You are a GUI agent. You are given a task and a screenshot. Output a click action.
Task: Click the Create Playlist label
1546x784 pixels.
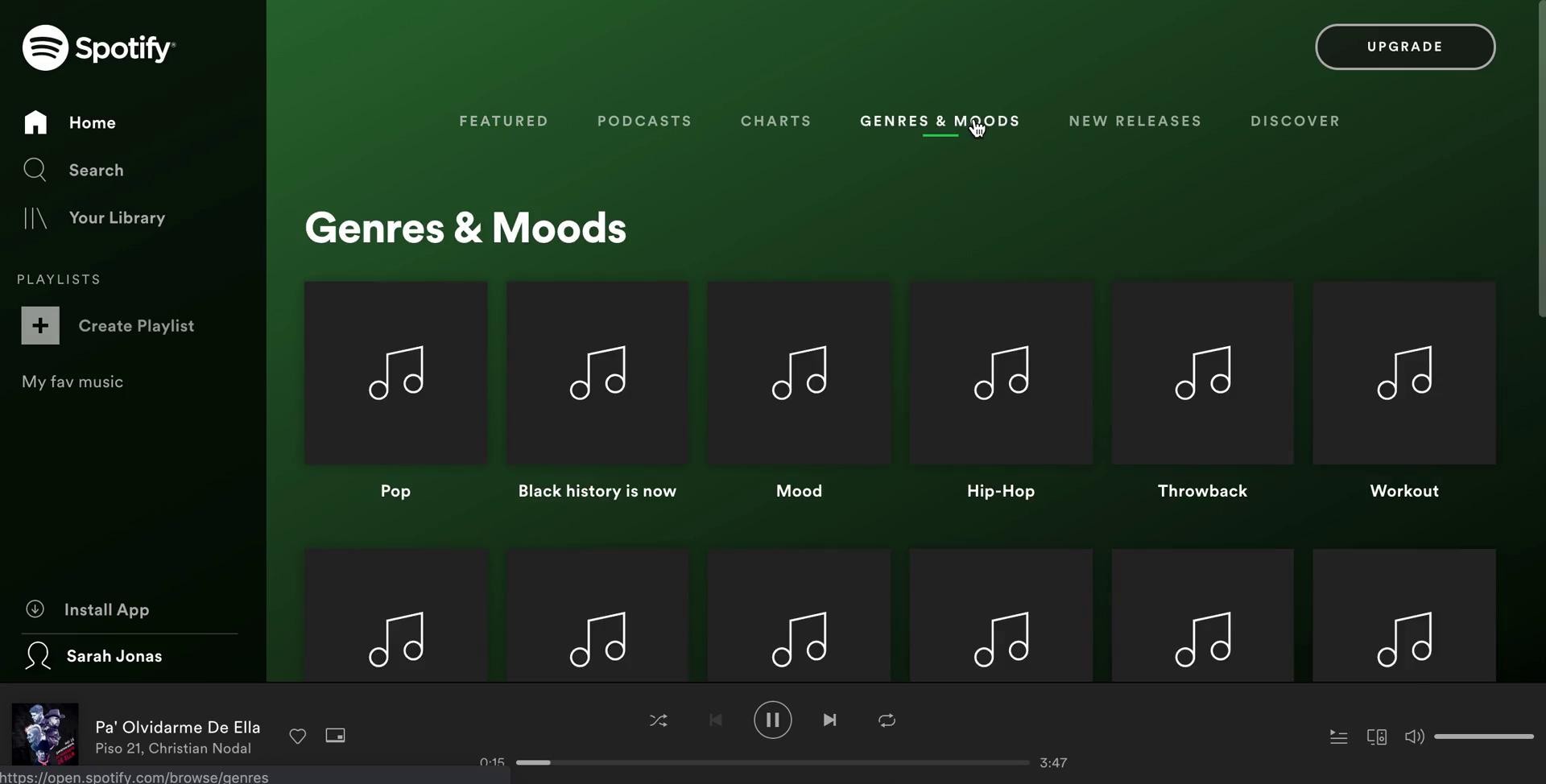click(x=136, y=325)
